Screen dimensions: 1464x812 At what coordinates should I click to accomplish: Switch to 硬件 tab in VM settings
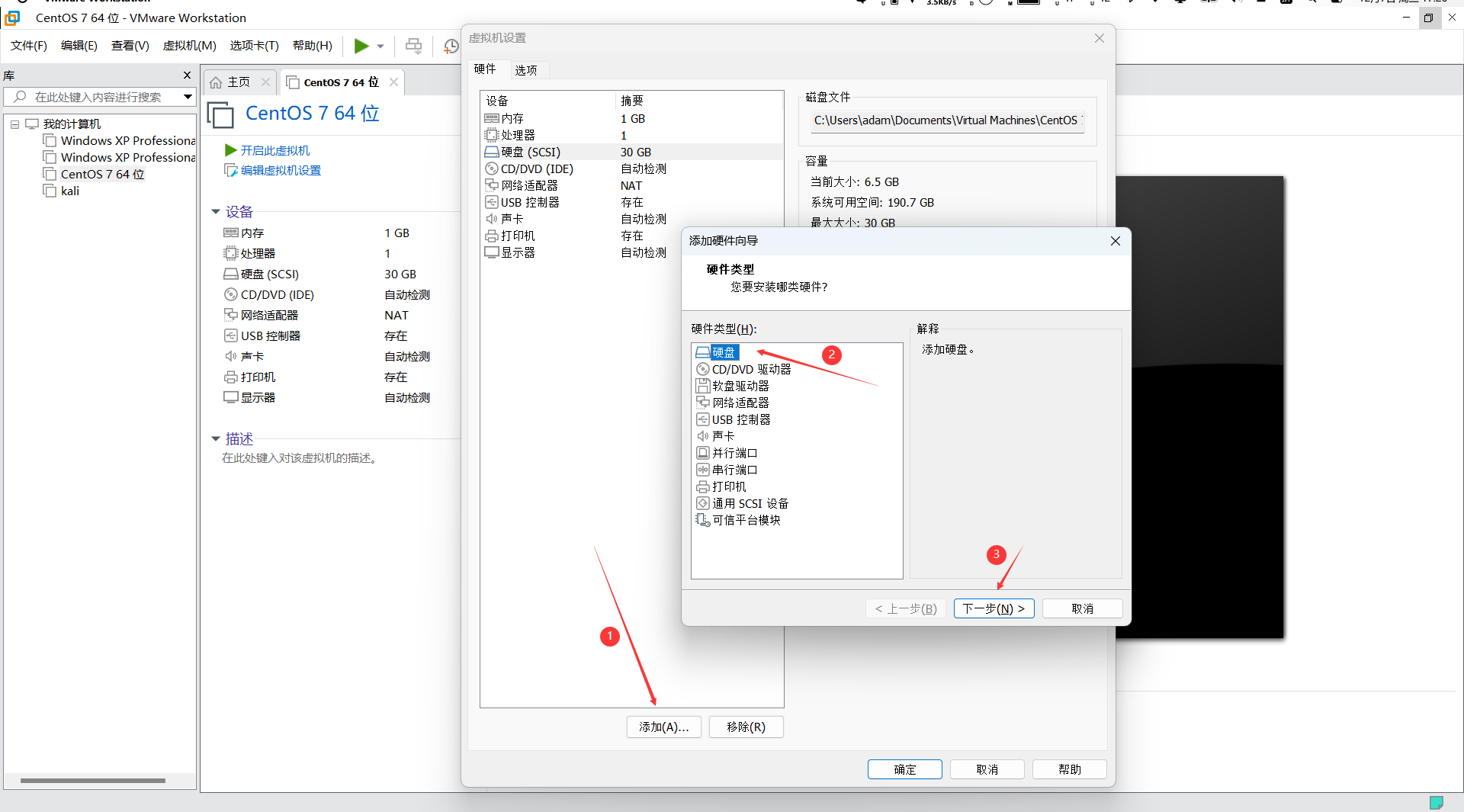(486, 69)
